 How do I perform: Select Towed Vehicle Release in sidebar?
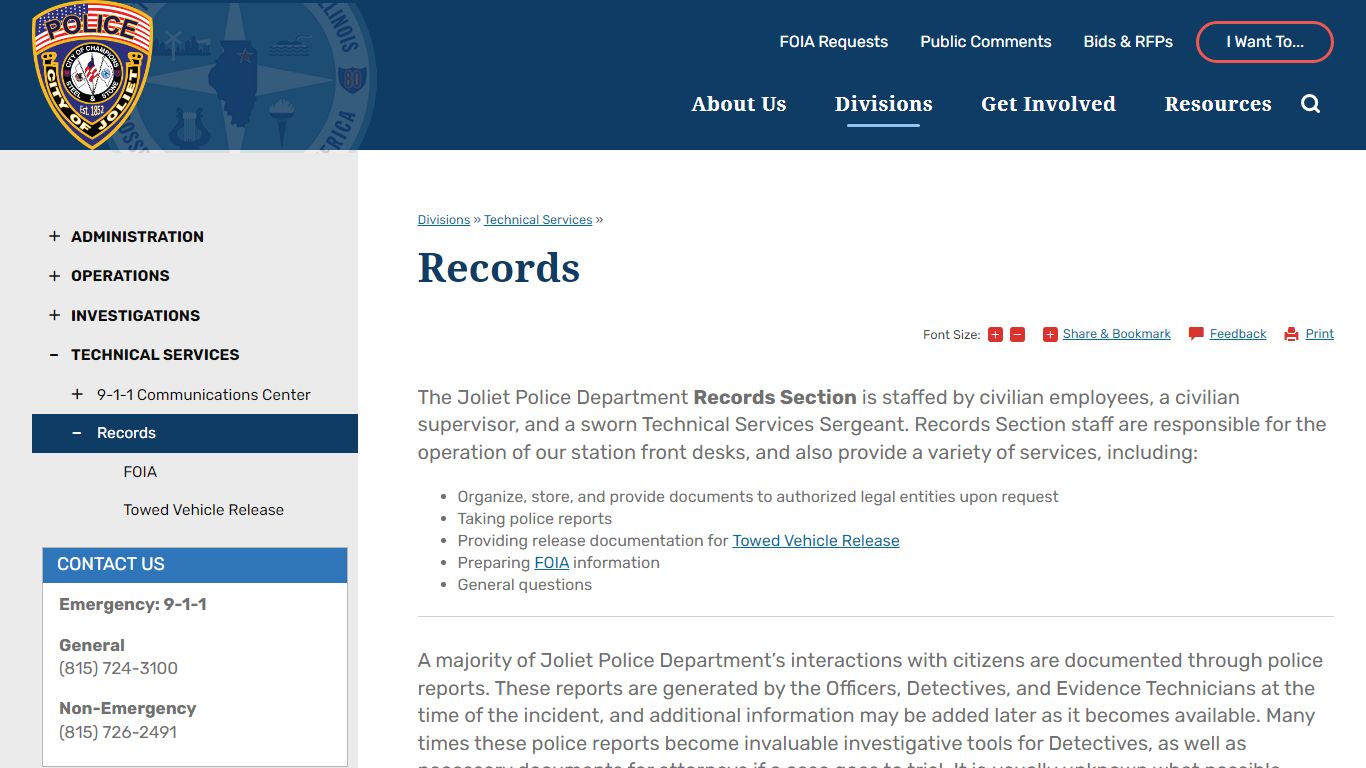point(204,510)
